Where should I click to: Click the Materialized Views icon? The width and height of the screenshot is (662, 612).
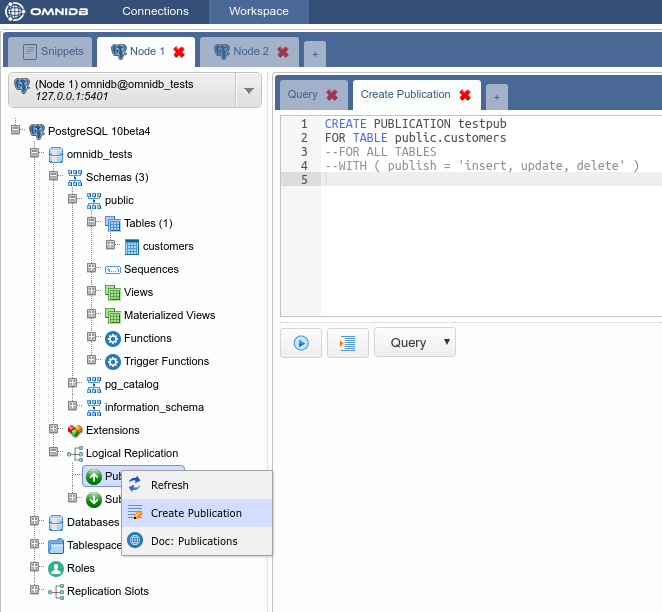click(x=113, y=316)
